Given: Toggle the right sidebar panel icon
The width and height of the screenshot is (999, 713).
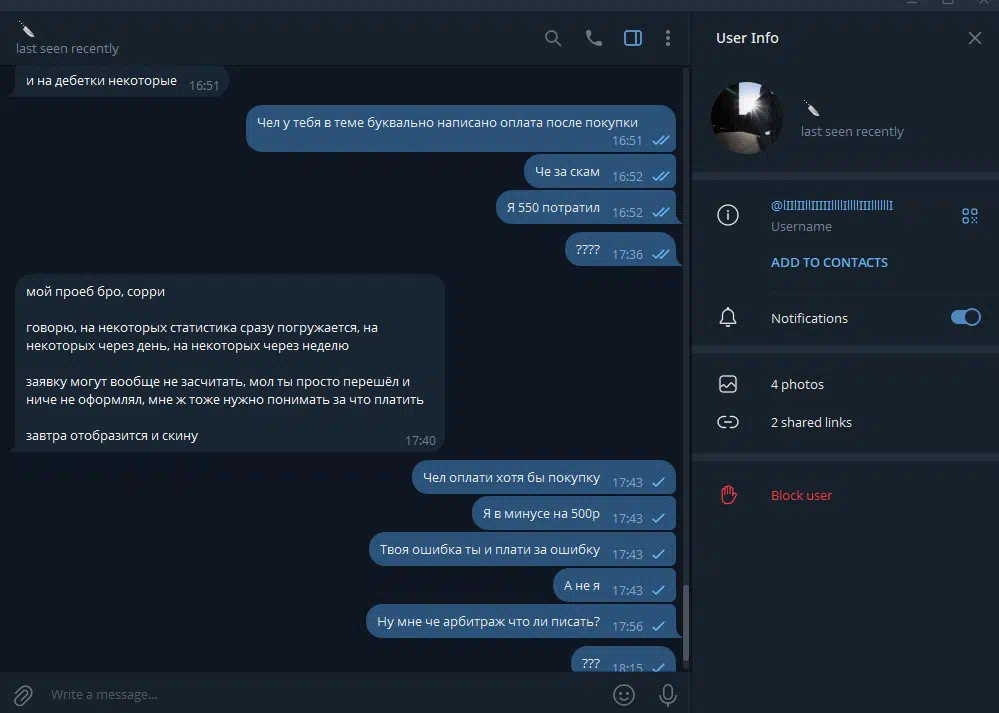Looking at the screenshot, I should tap(633, 38).
